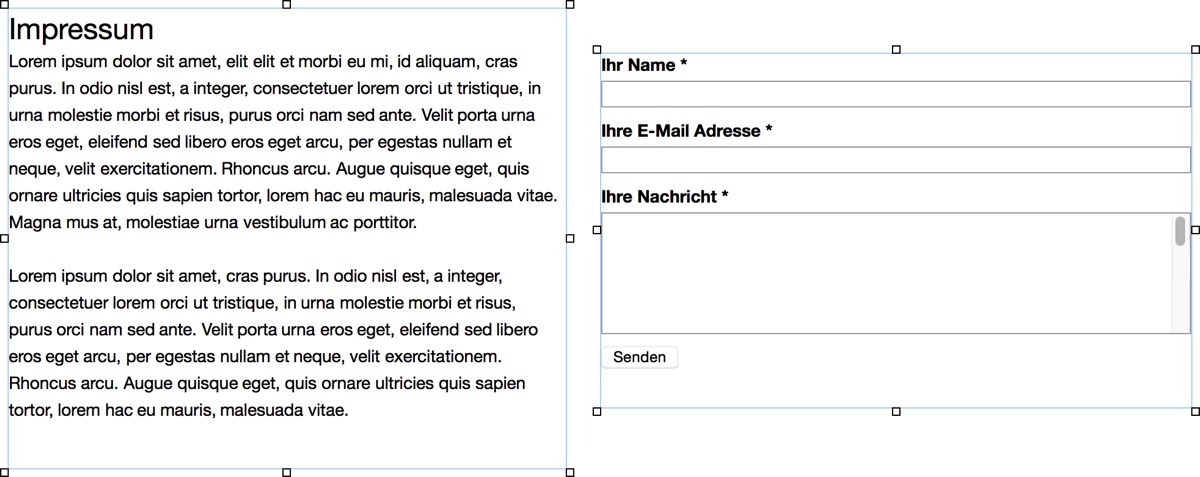Select bottom-left handle of the Impressum box

[5, 471]
